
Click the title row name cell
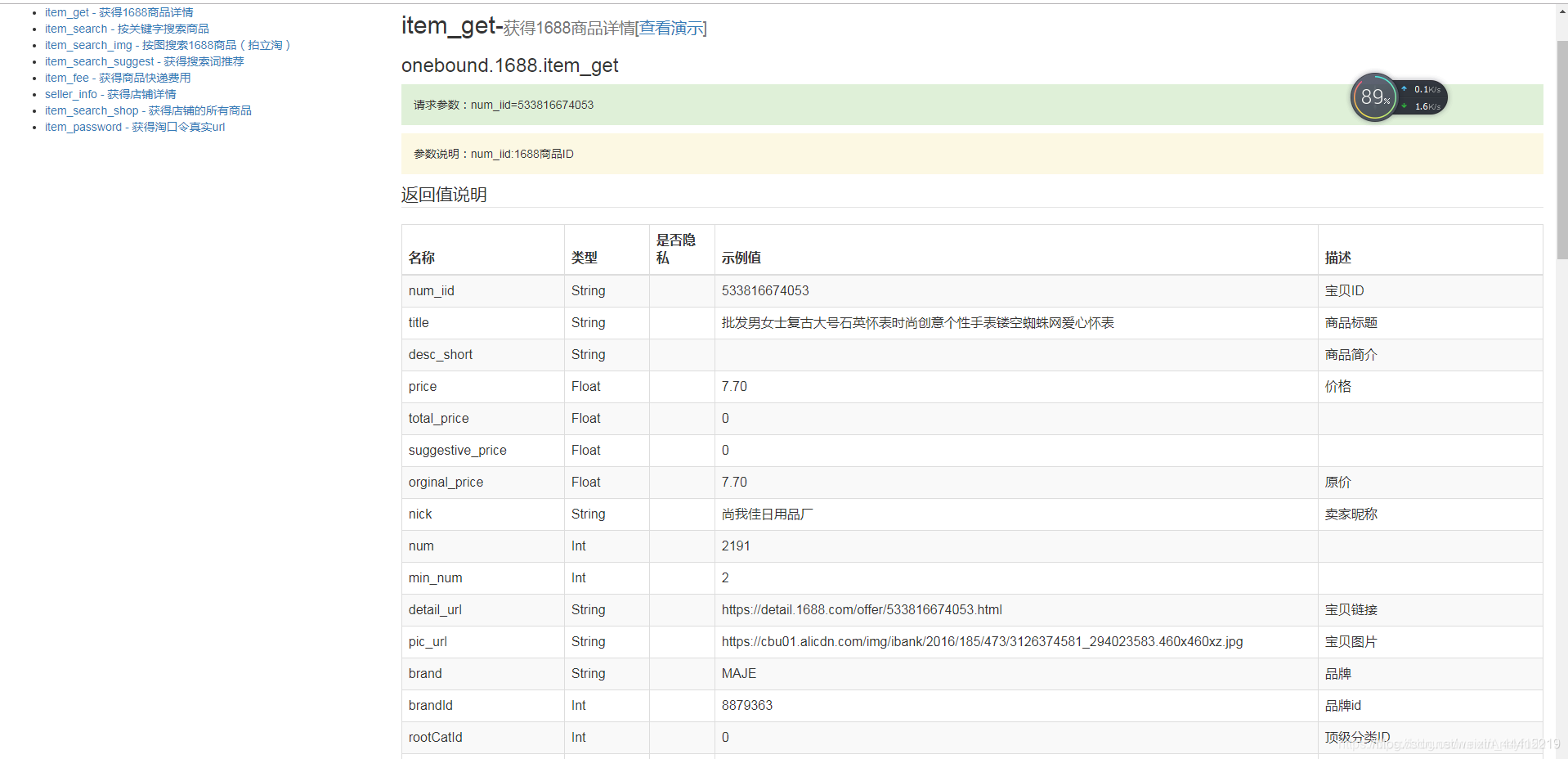483,323
